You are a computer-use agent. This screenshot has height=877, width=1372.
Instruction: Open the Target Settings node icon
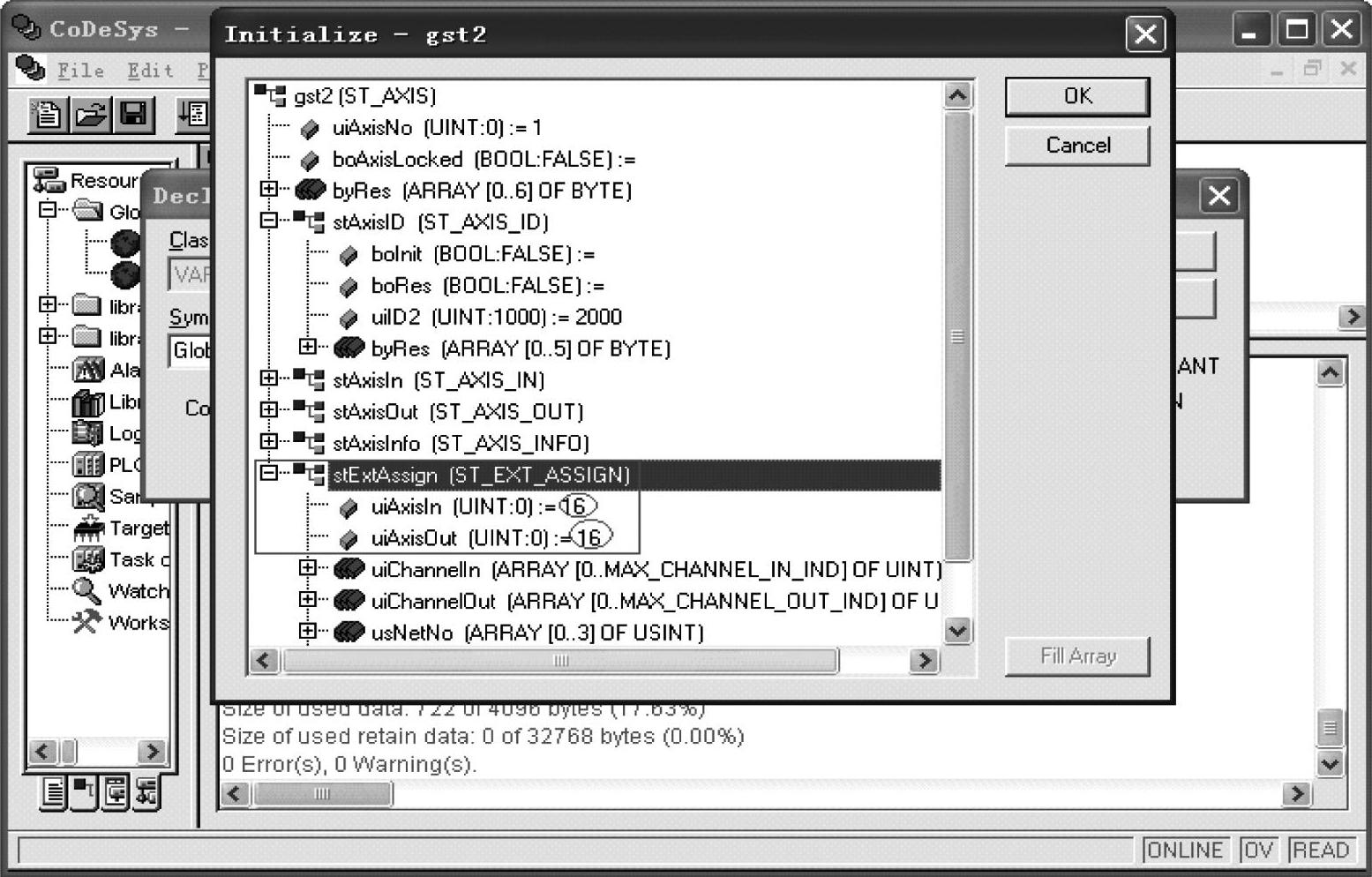(87, 528)
